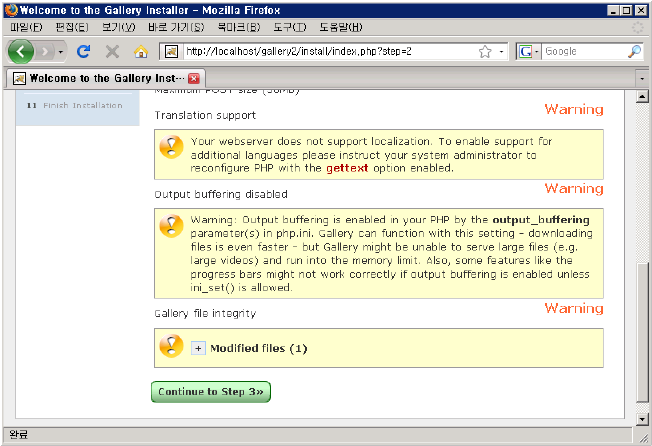
Task: Click the Gallery favicon on the tab
Action: 19,78
